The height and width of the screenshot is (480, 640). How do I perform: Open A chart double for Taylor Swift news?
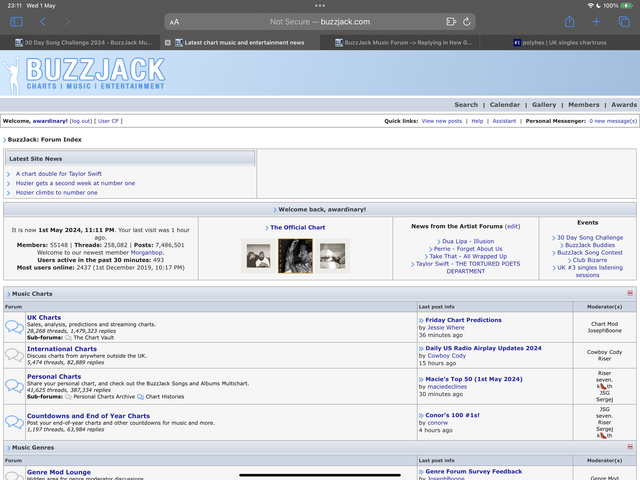coord(59,174)
